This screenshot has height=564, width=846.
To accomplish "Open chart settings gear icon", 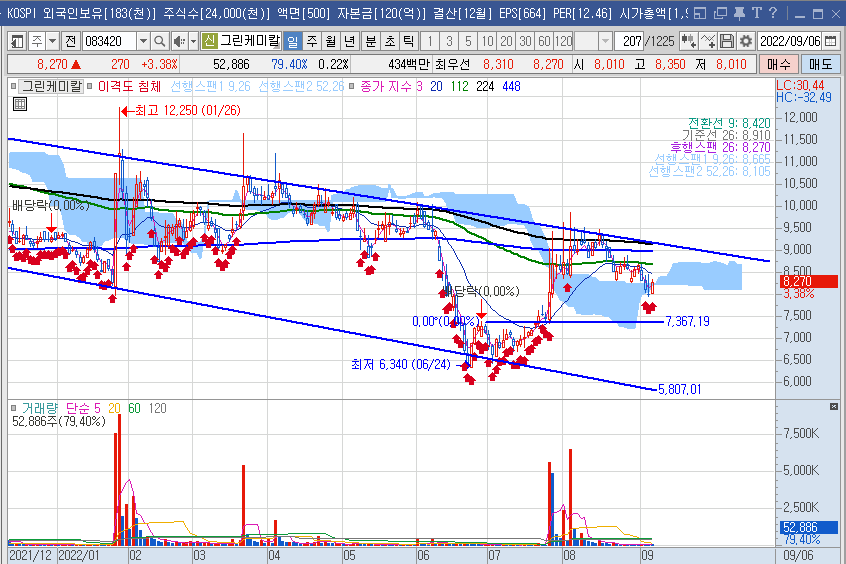I will (746, 41).
